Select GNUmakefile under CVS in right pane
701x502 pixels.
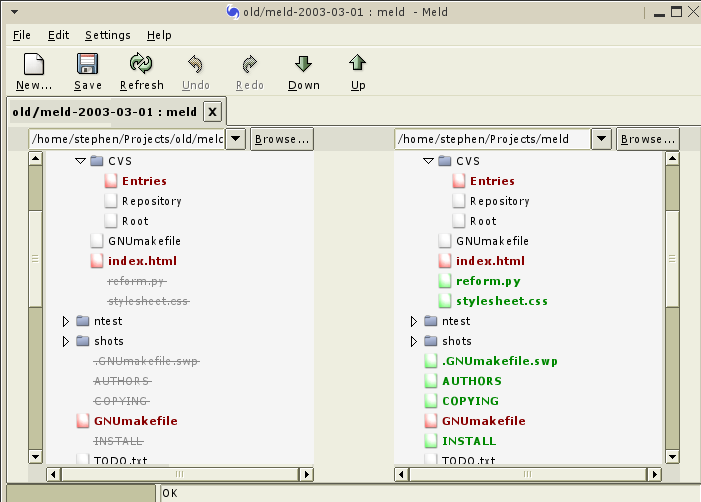[x=492, y=241]
